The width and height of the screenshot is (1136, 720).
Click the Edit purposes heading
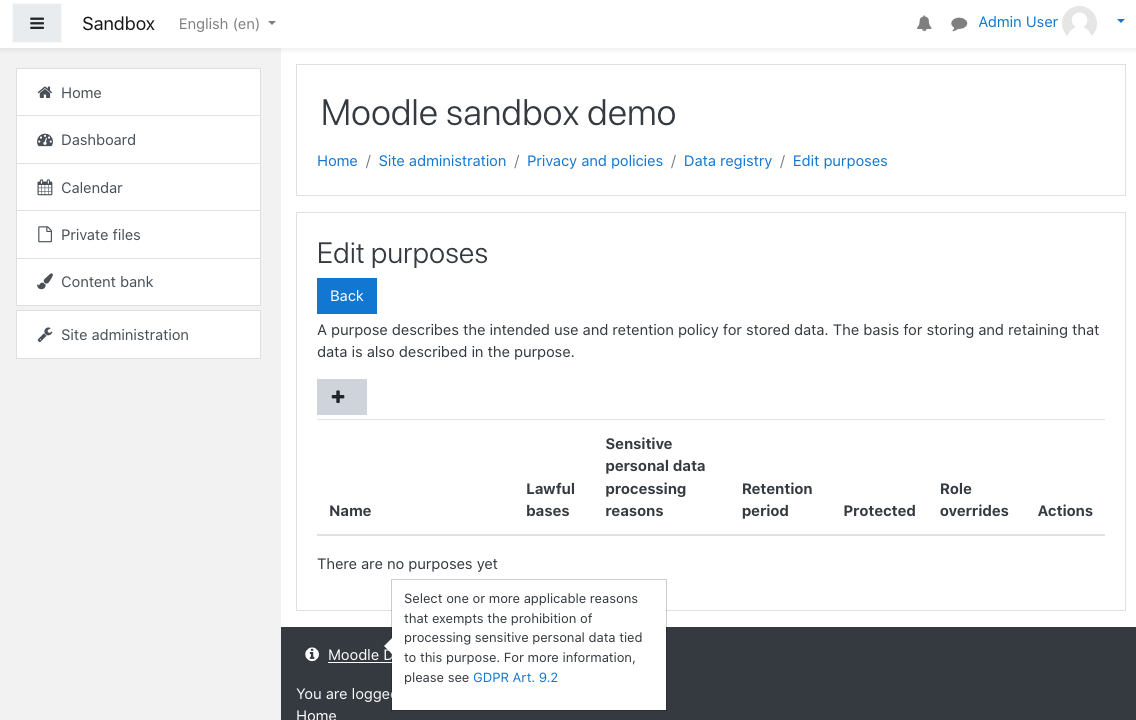pos(402,254)
